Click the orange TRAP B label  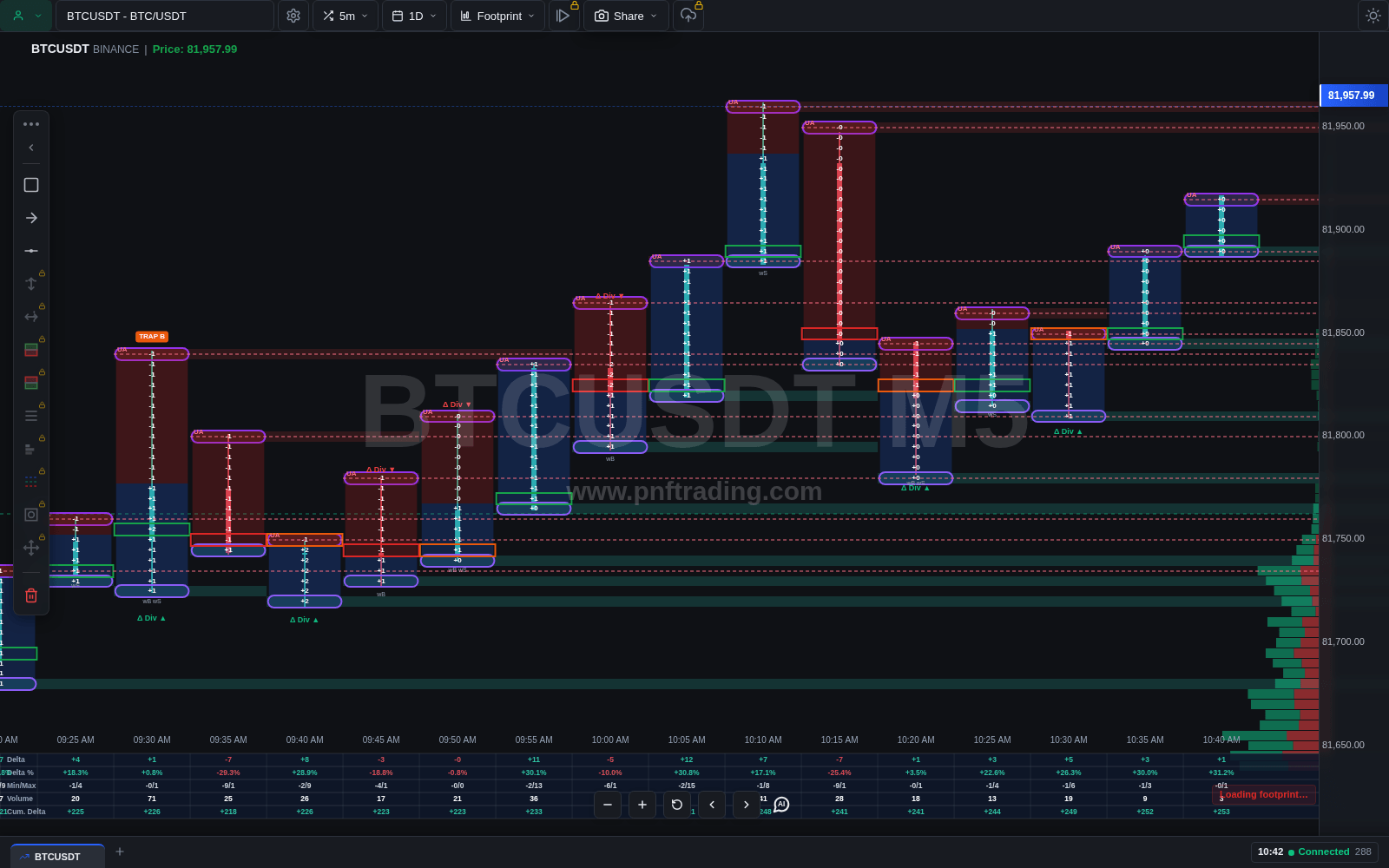tap(152, 337)
